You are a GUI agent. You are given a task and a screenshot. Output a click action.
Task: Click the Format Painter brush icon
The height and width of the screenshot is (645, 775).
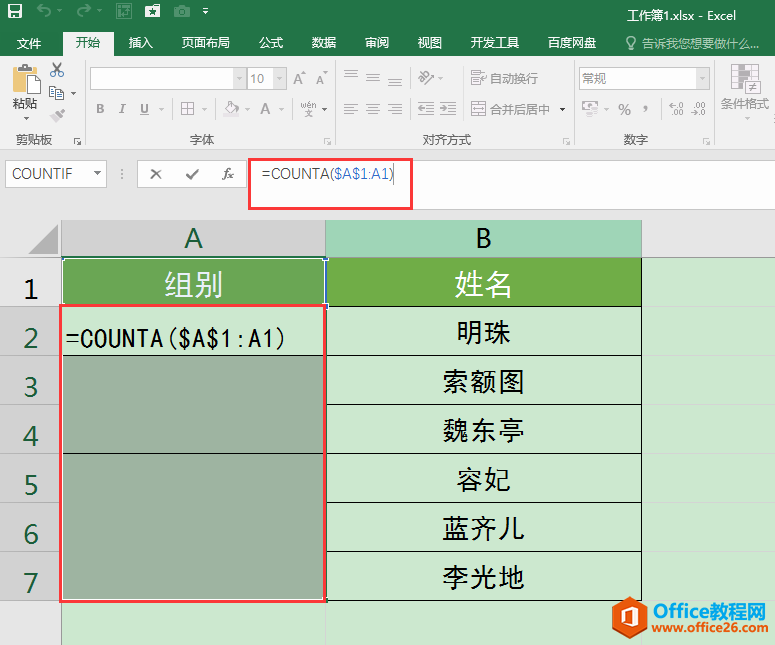(57, 115)
